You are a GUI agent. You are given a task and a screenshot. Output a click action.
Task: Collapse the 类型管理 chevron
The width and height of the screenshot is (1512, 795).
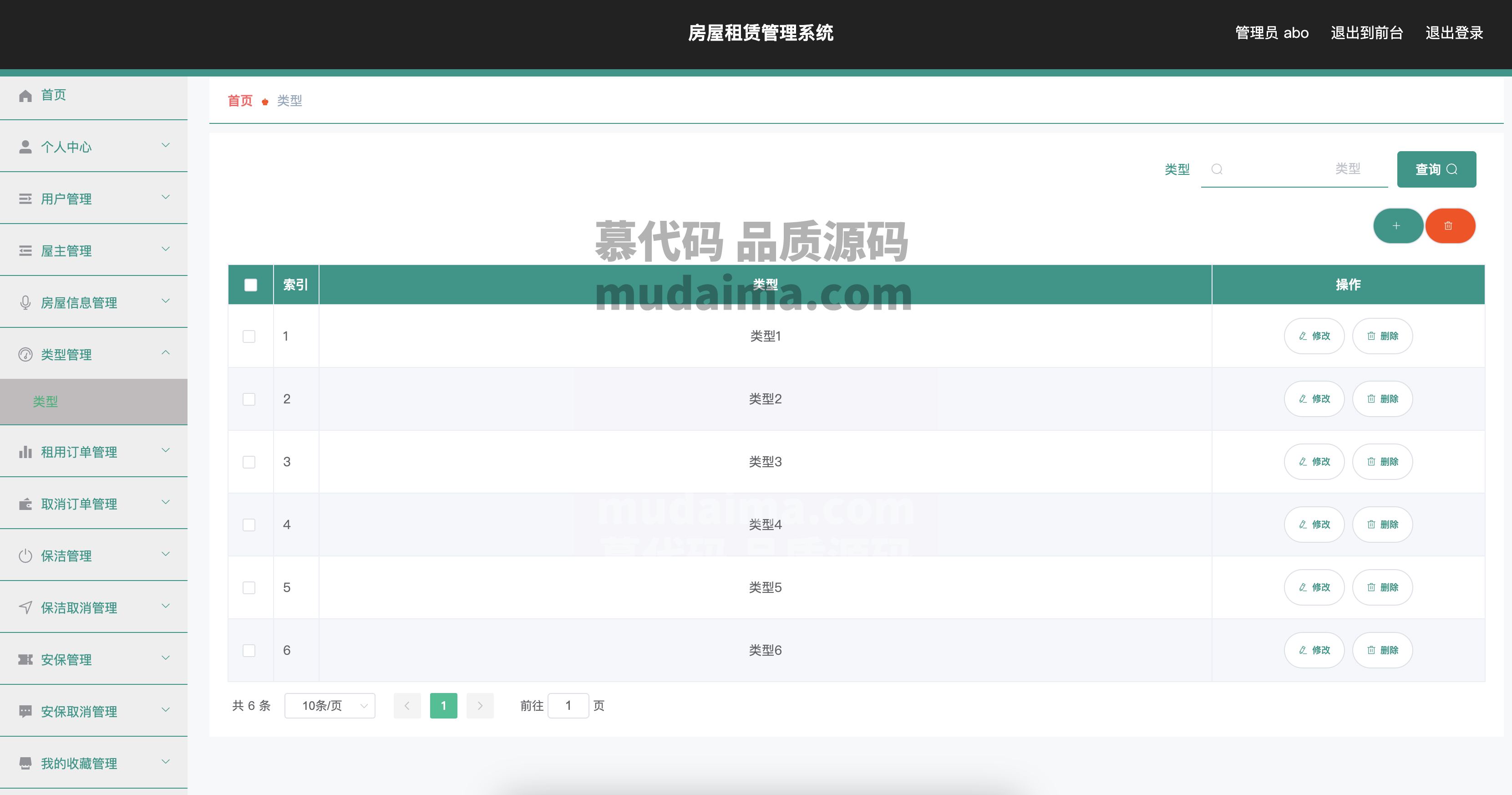[166, 352]
